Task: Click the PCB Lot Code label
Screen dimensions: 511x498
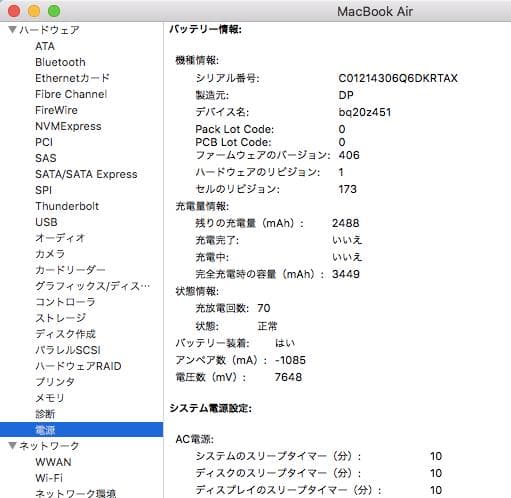Action: point(233,142)
